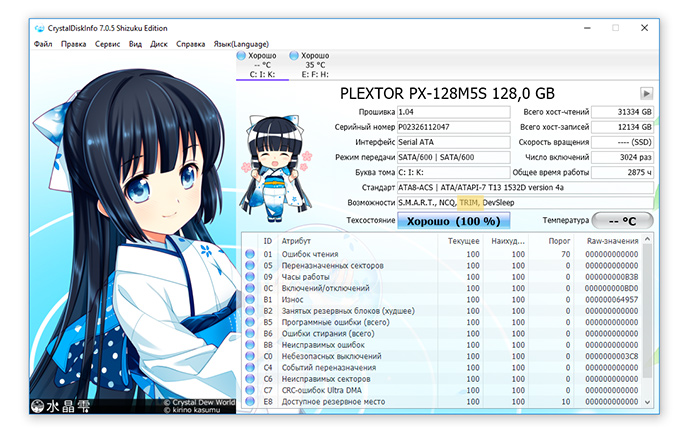Click the interface field Serial ATA
The height and width of the screenshot is (439, 700).
click(454, 142)
